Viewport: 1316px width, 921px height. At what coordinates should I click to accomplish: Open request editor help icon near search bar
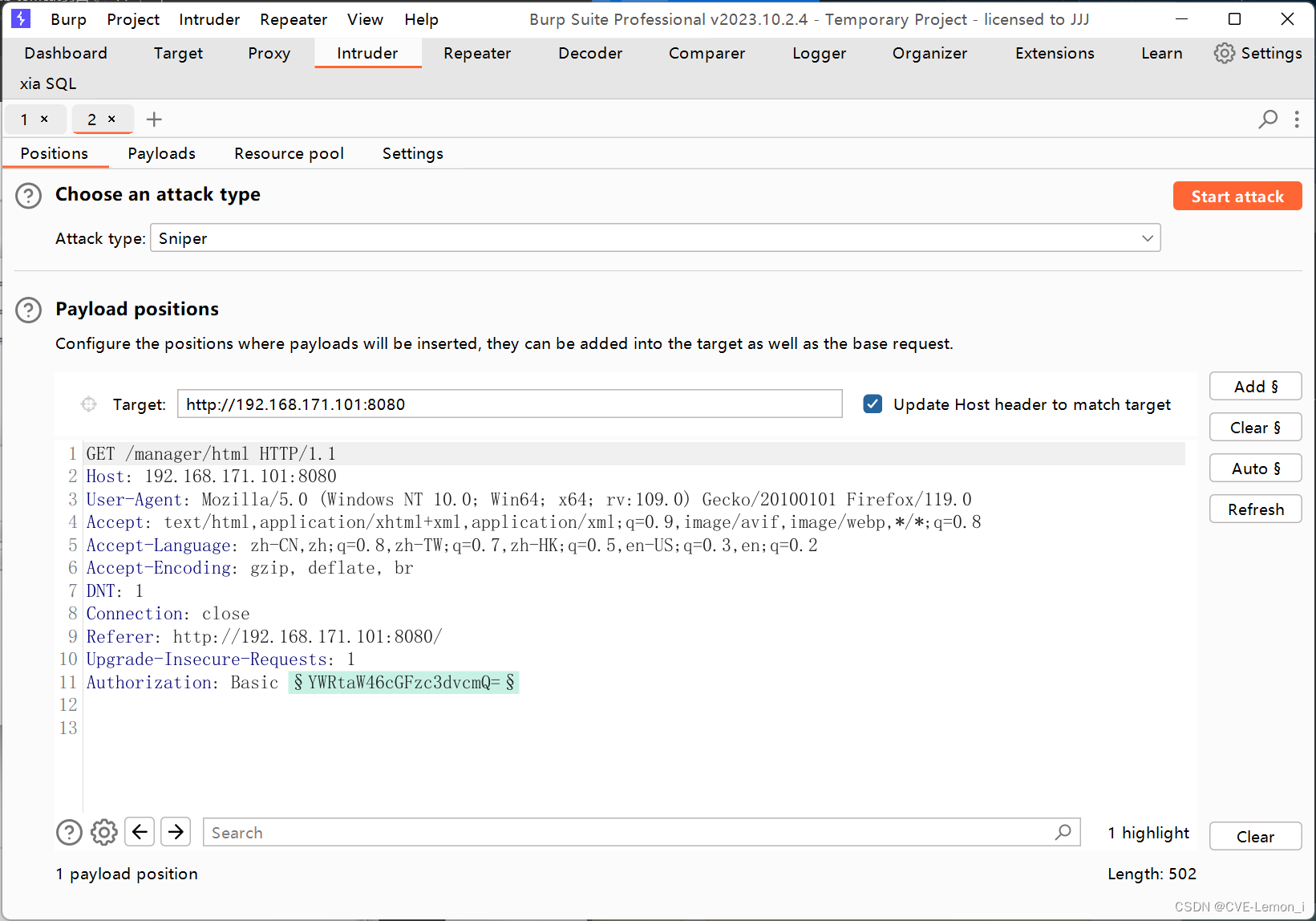coord(70,833)
